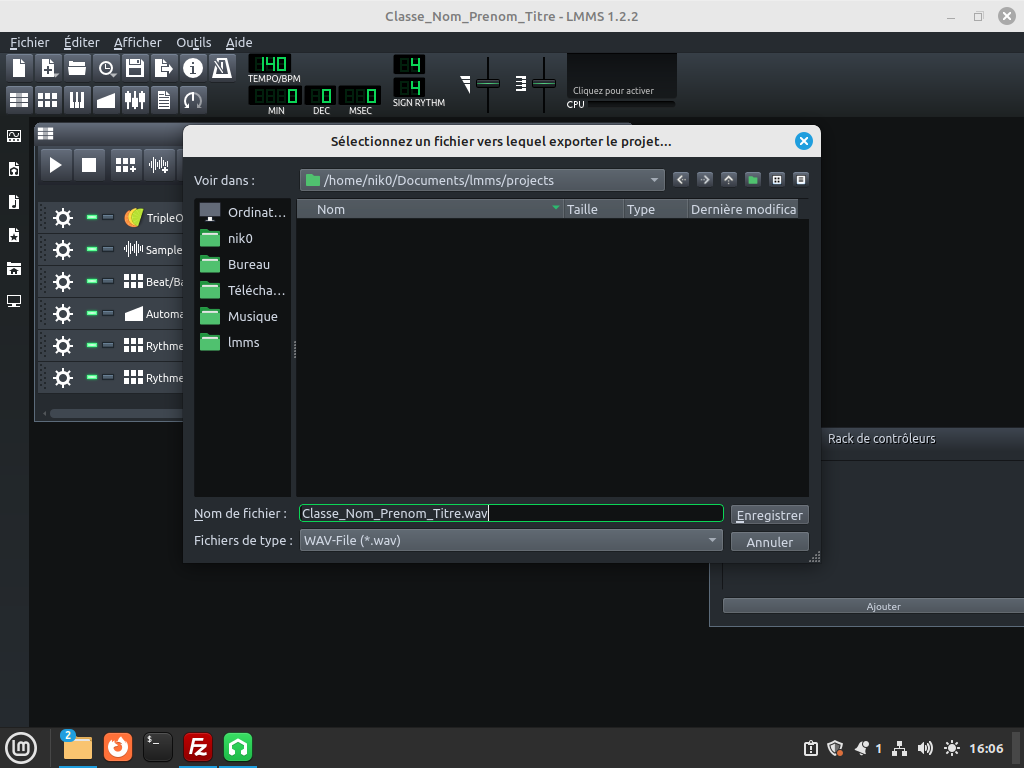The height and width of the screenshot is (768, 1024).
Task: Click the info "What's this" icon
Action: (x=193, y=68)
